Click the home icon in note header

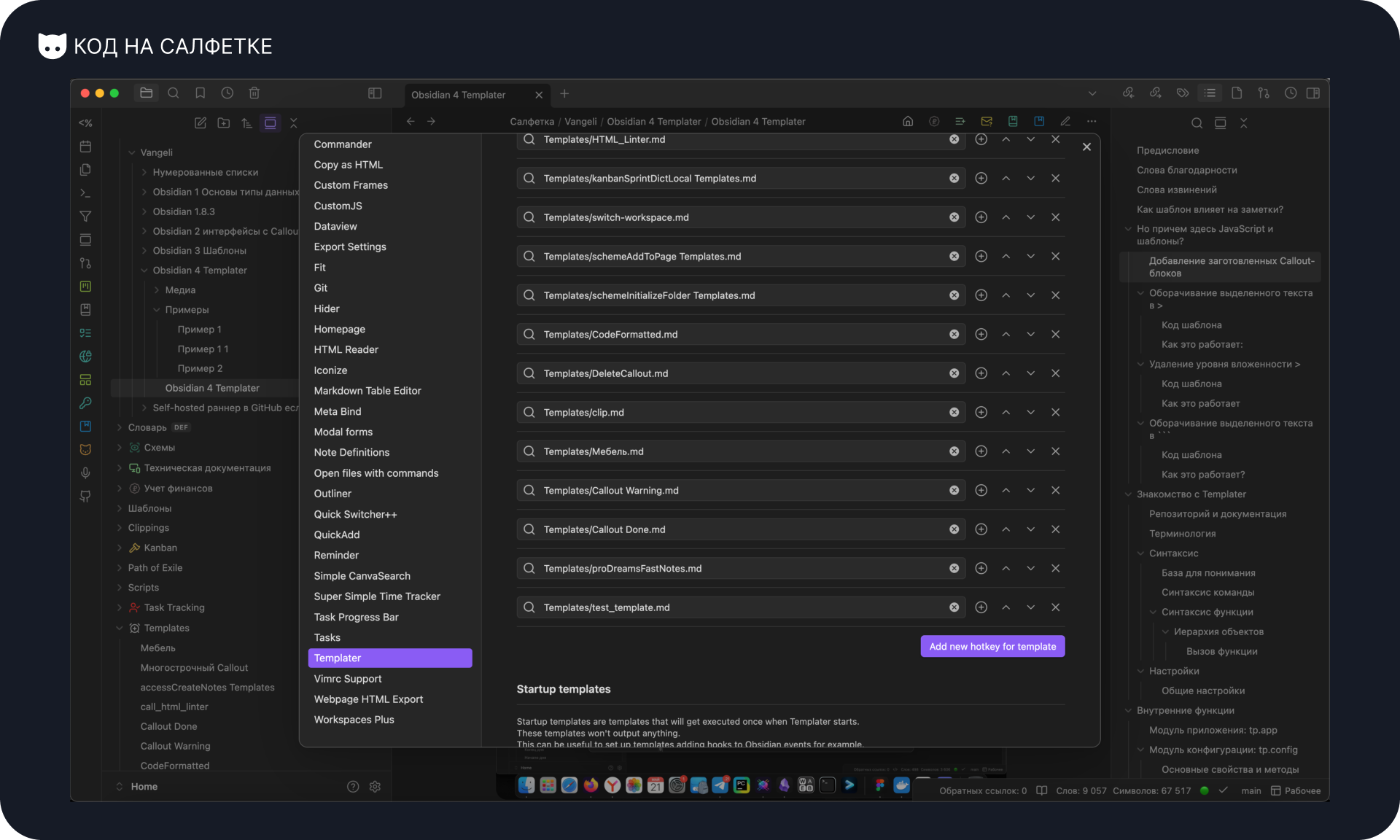click(908, 122)
